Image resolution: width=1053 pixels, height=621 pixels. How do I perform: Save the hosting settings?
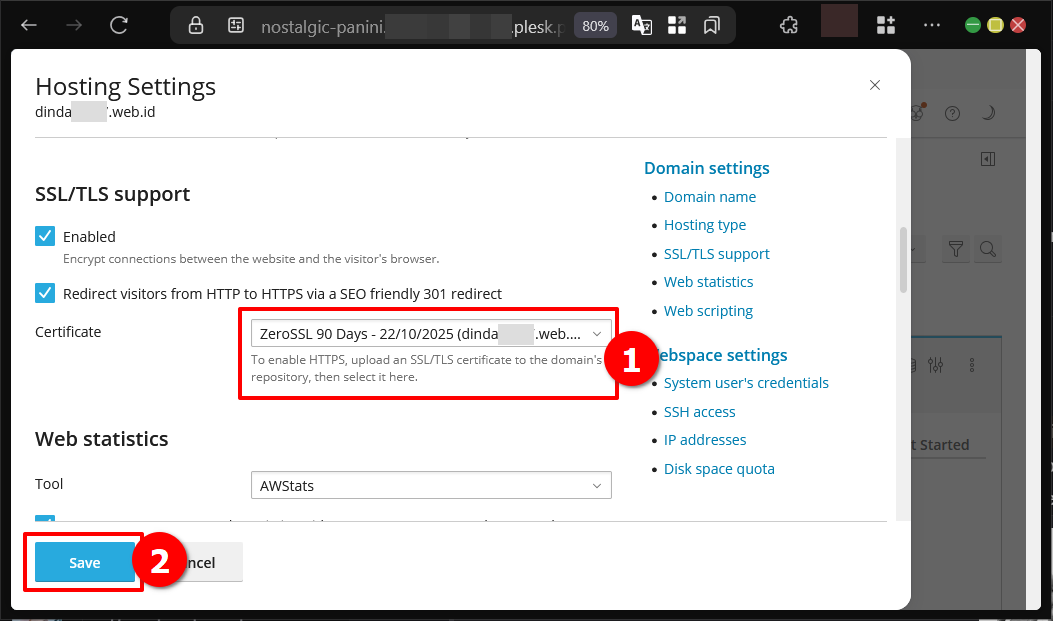pos(85,563)
